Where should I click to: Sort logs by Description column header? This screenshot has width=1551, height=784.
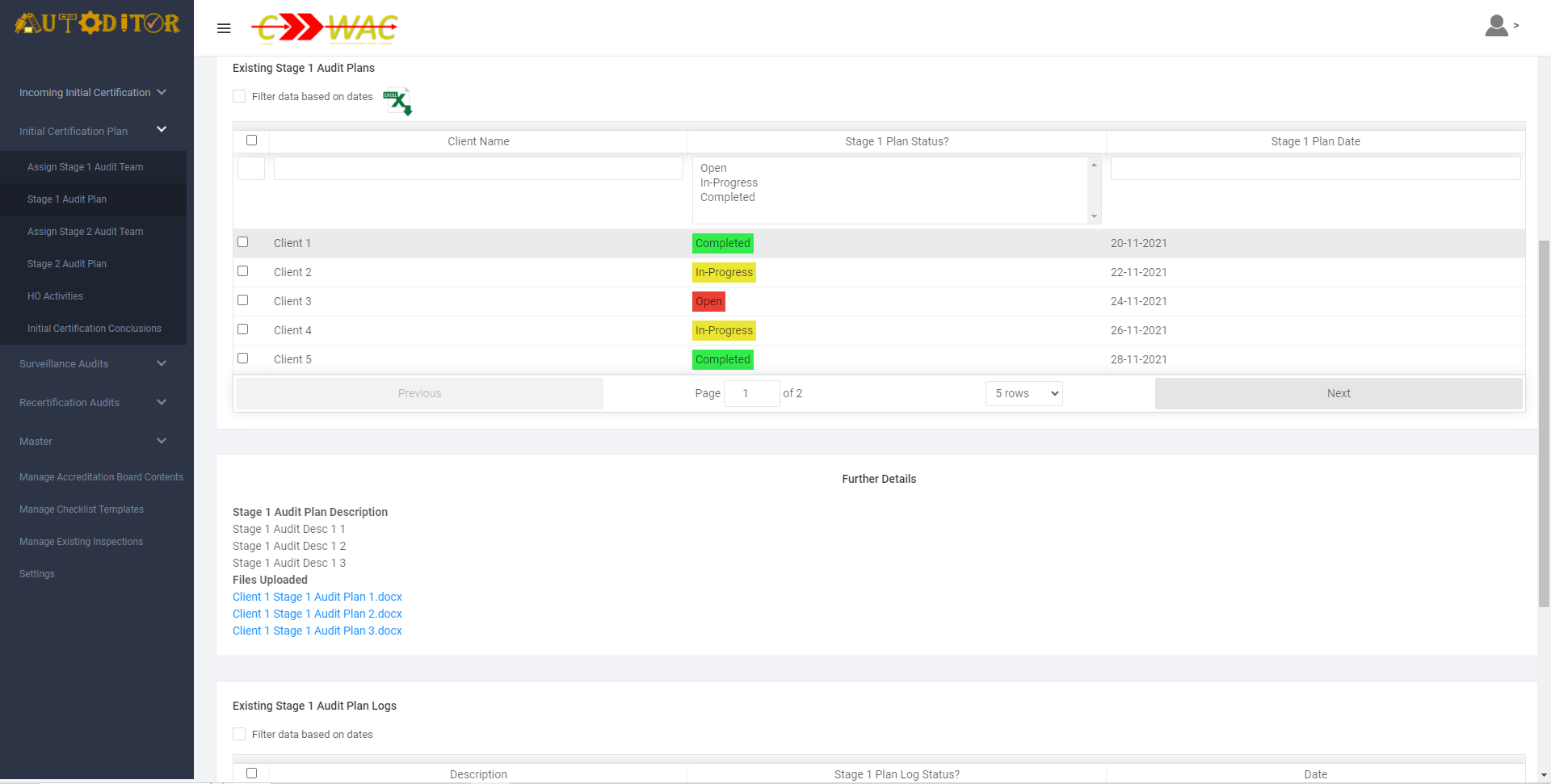click(478, 774)
